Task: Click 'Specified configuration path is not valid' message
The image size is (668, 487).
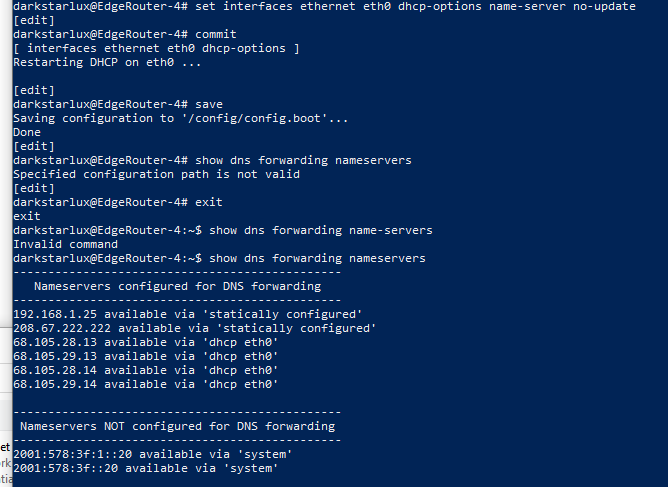Action: [x=156, y=174]
